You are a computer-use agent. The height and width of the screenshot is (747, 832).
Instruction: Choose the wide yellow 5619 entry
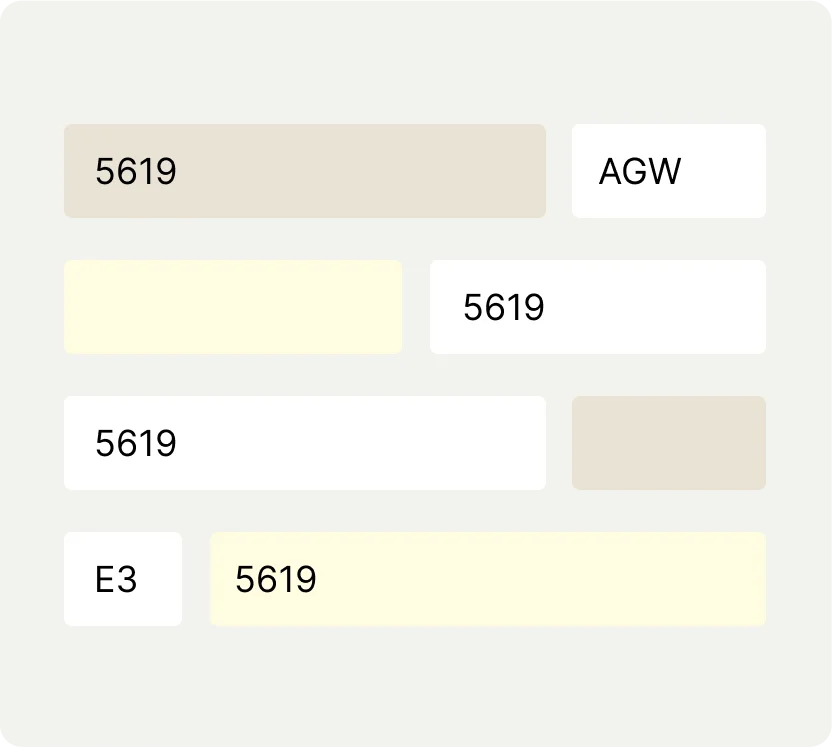click(488, 579)
